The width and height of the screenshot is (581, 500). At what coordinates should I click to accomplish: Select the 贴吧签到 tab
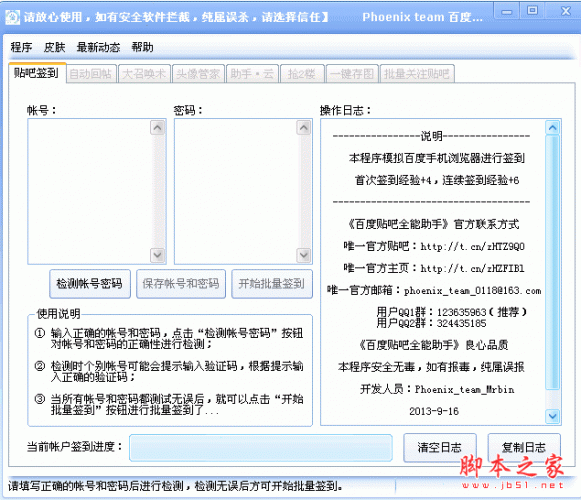pos(36,73)
